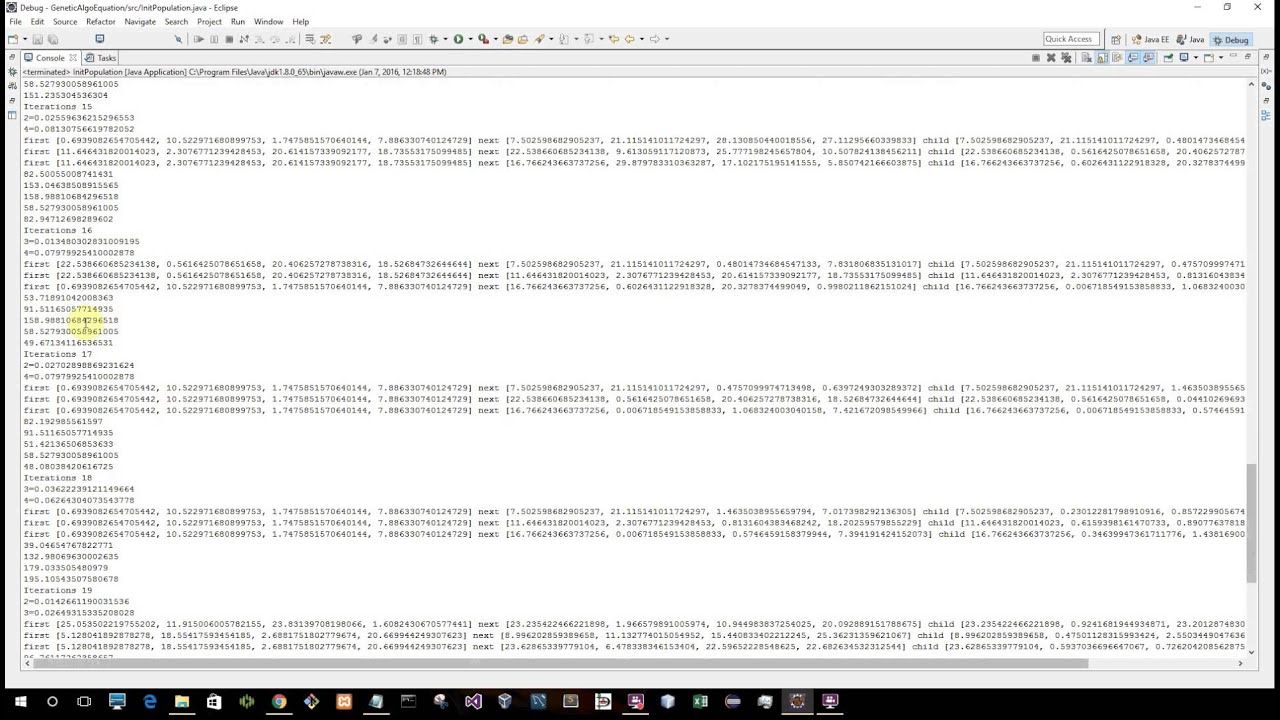This screenshot has height=720, width=1280.
Task: Click the Save toolbar icon
Action: pyautogui.click(x=37, y=39)
